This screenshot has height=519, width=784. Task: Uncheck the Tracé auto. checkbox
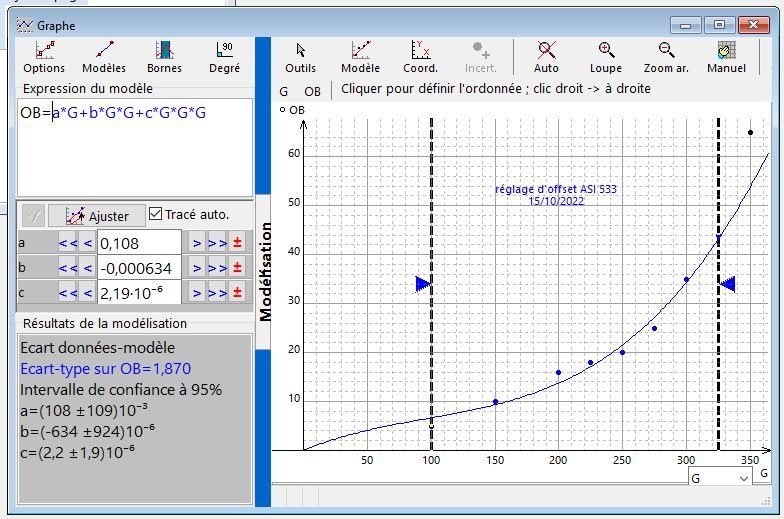tap(155, 214)
